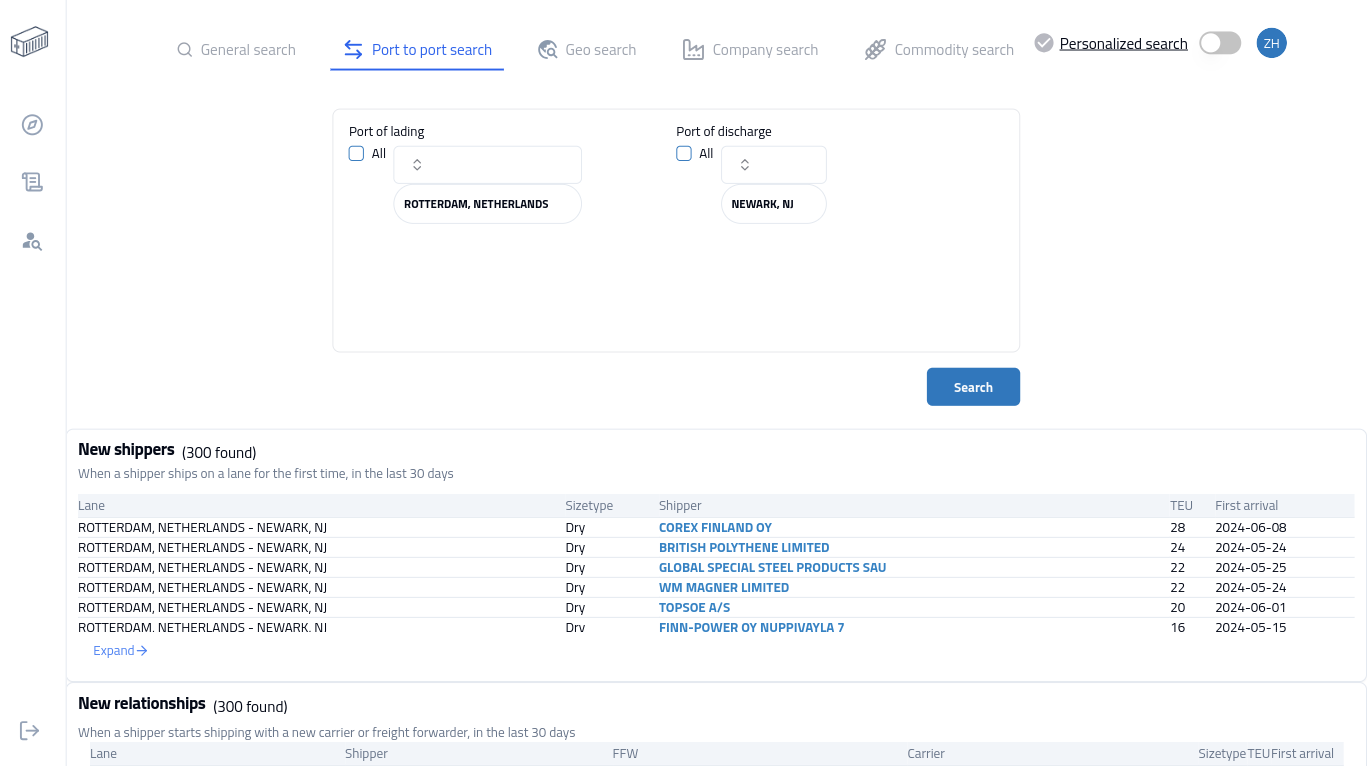The width and height of the screenshot is (1367, 766).
Task: Click the globe icon beside Geo search
Action: (548, 50)
